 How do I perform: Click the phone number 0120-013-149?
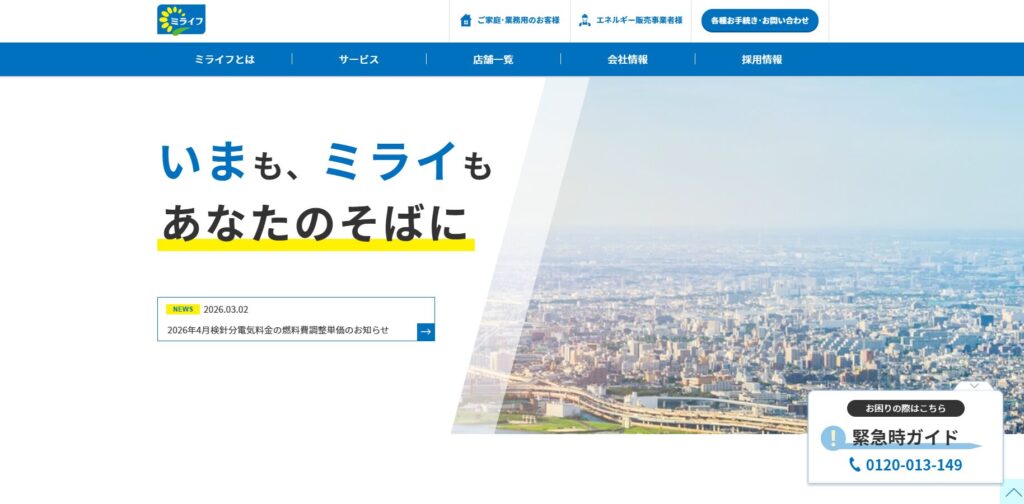[913, 465]
